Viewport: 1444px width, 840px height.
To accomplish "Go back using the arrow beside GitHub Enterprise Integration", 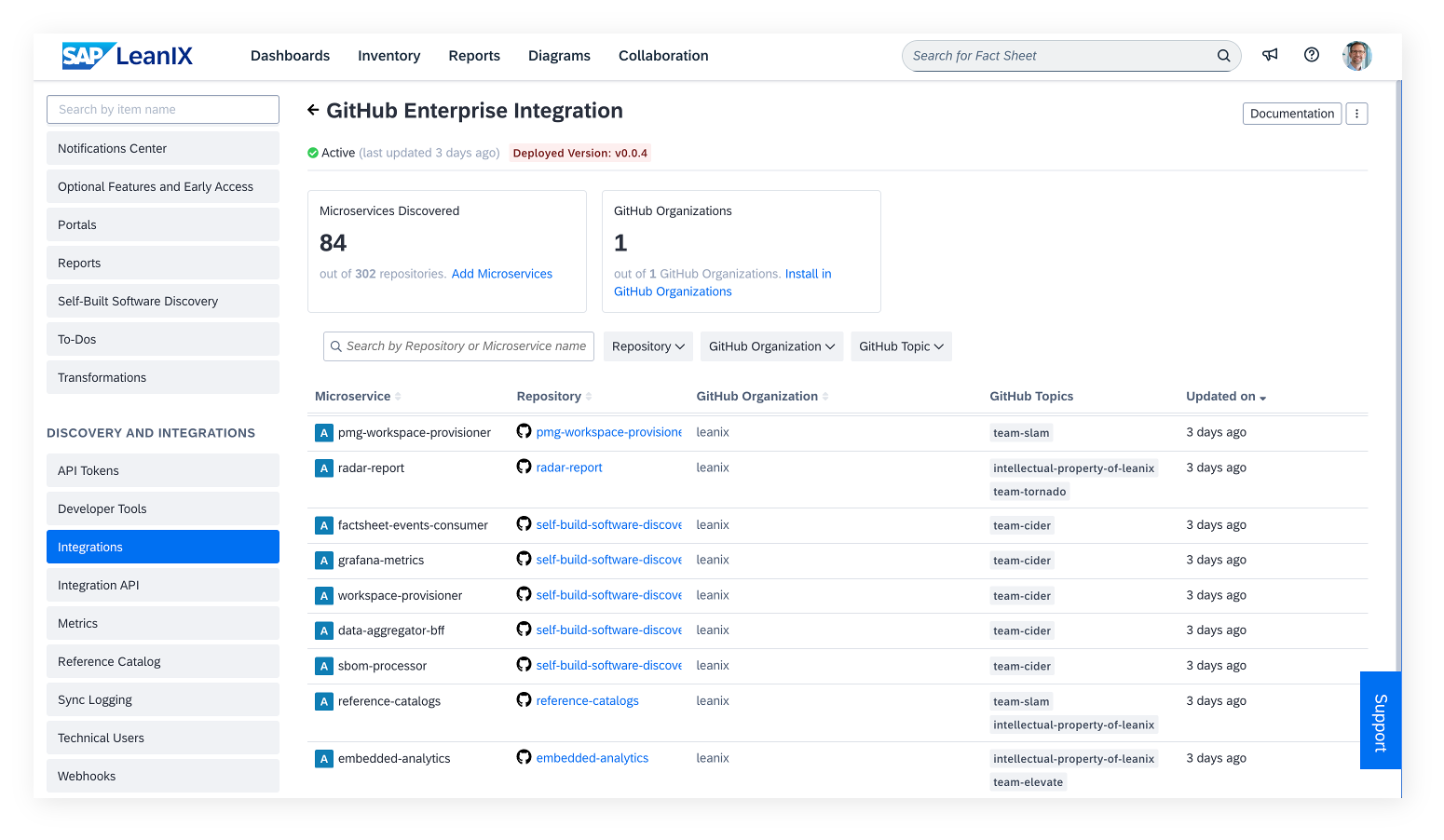I will coord(313,110).
